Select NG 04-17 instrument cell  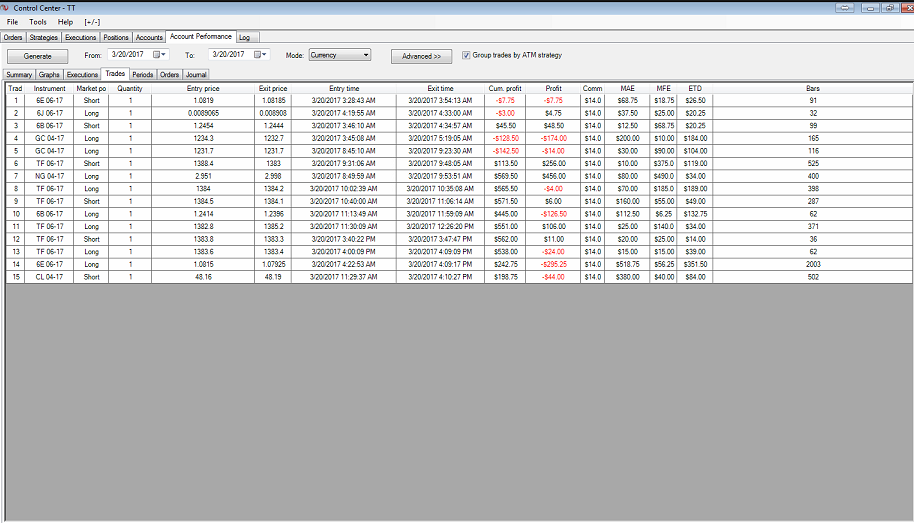50,176
